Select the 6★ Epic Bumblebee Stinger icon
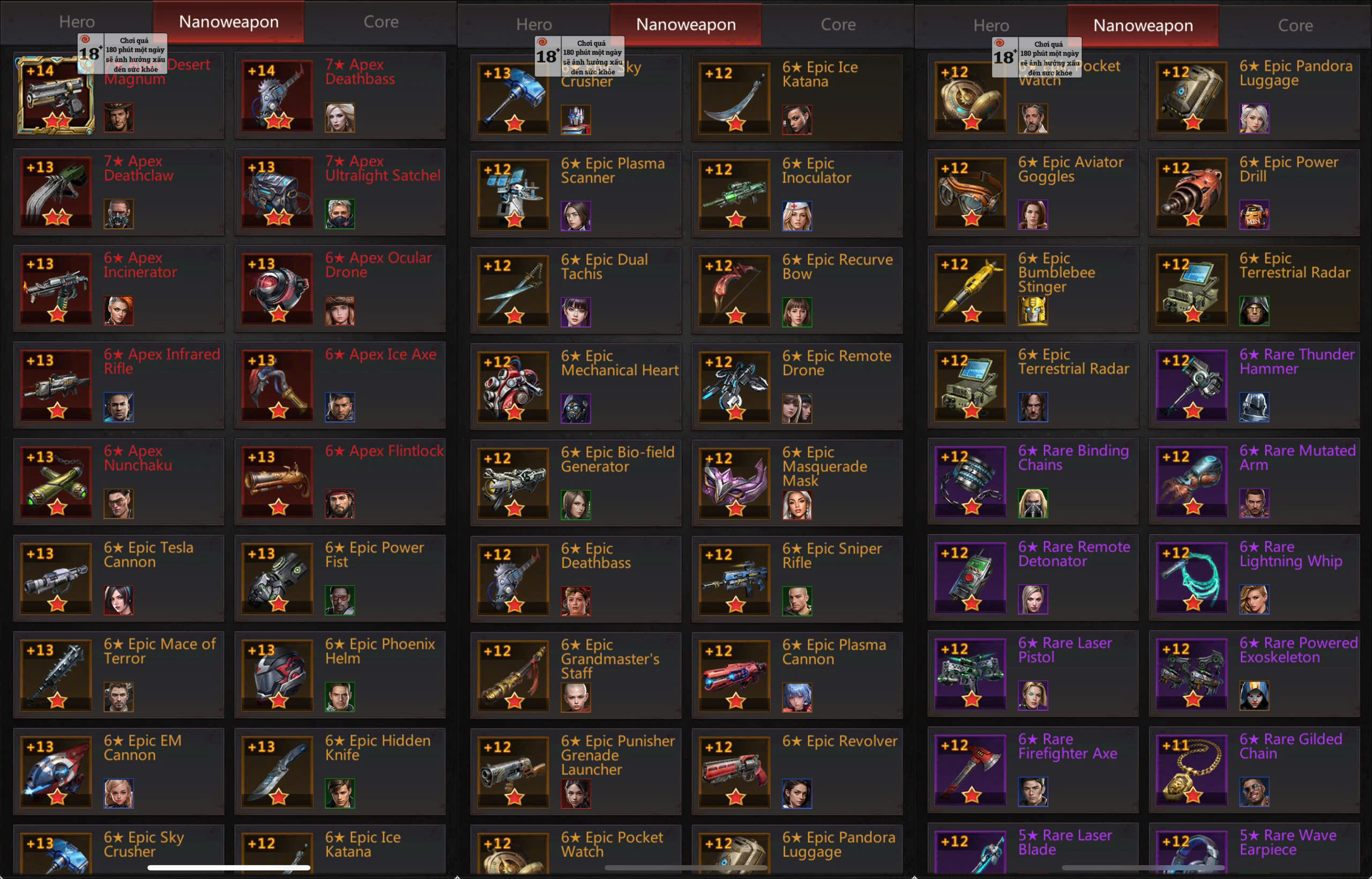 coord(970,289)
